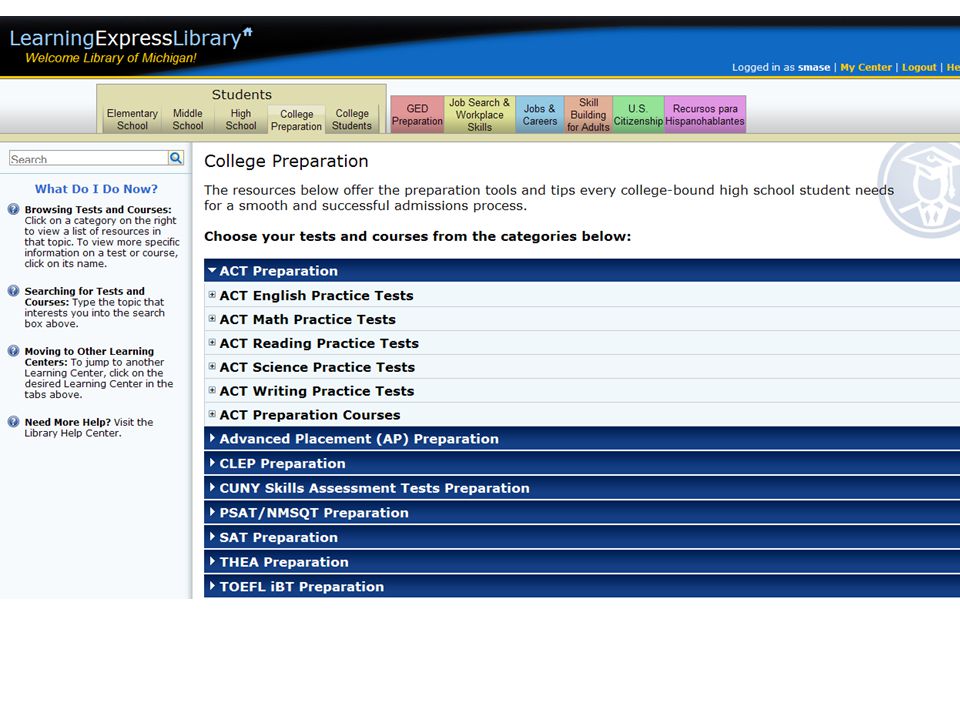Expand TOEFL iBT Preparation category
The width and height of the screenshot is (960, 720).
(582, 586)
